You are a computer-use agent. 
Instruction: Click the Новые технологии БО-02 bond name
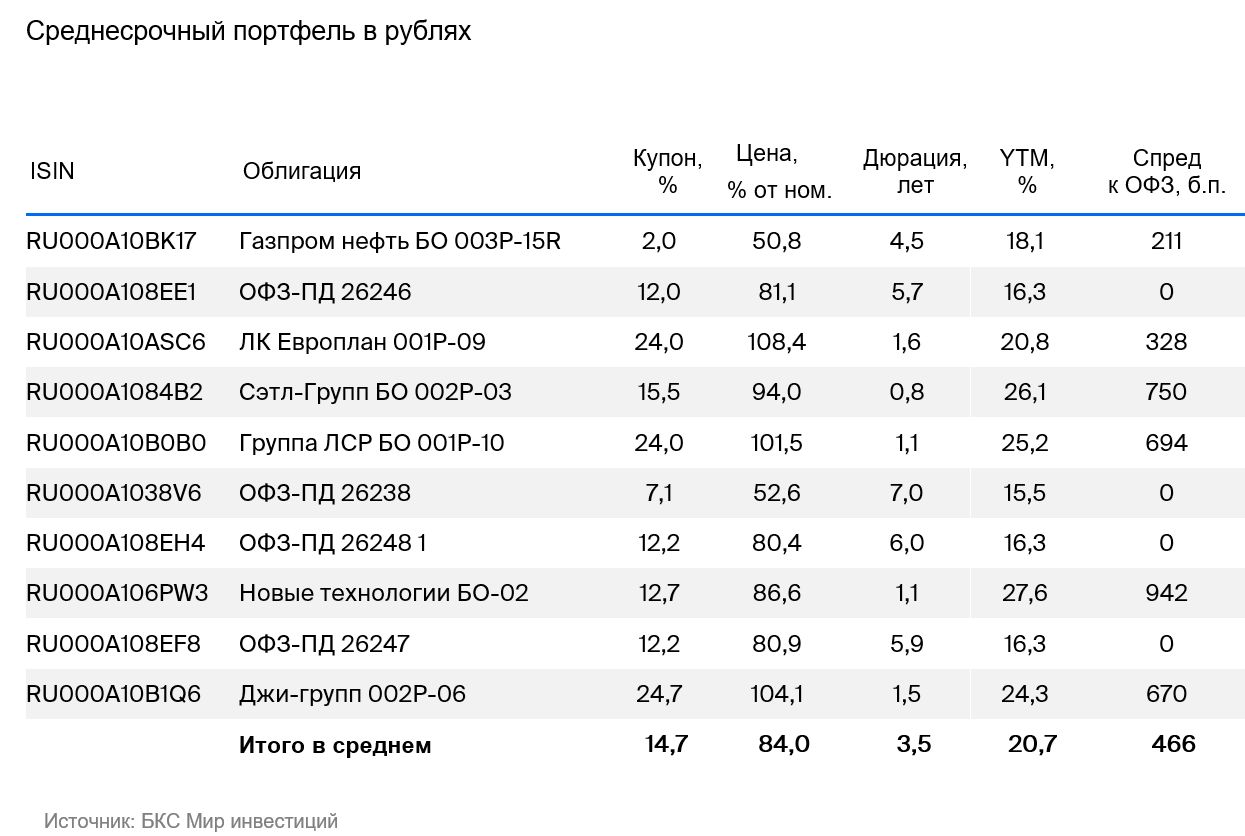coord(384,593)
